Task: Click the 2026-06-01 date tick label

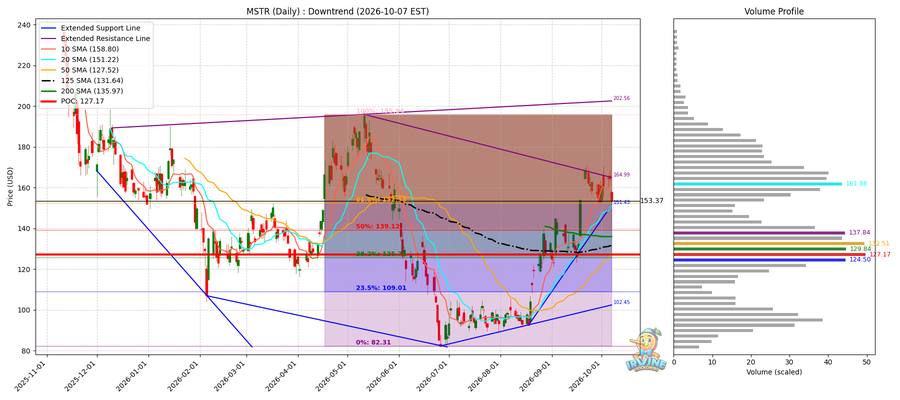Action: (x=384, y=376)
